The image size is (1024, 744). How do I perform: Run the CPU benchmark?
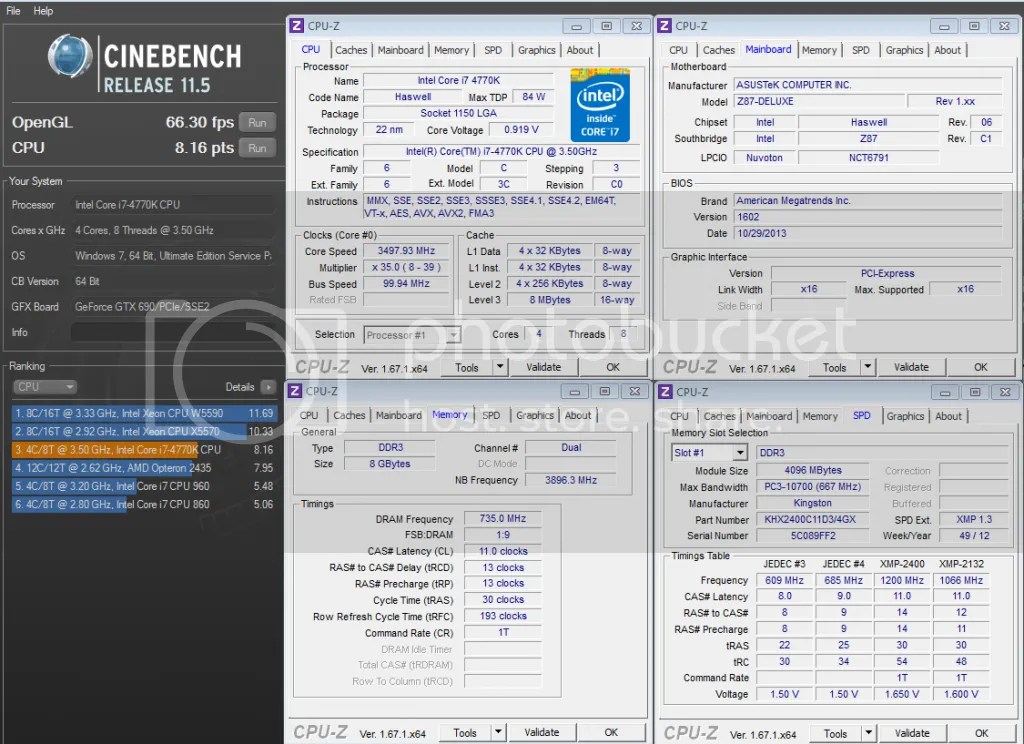tap(257, 148)
